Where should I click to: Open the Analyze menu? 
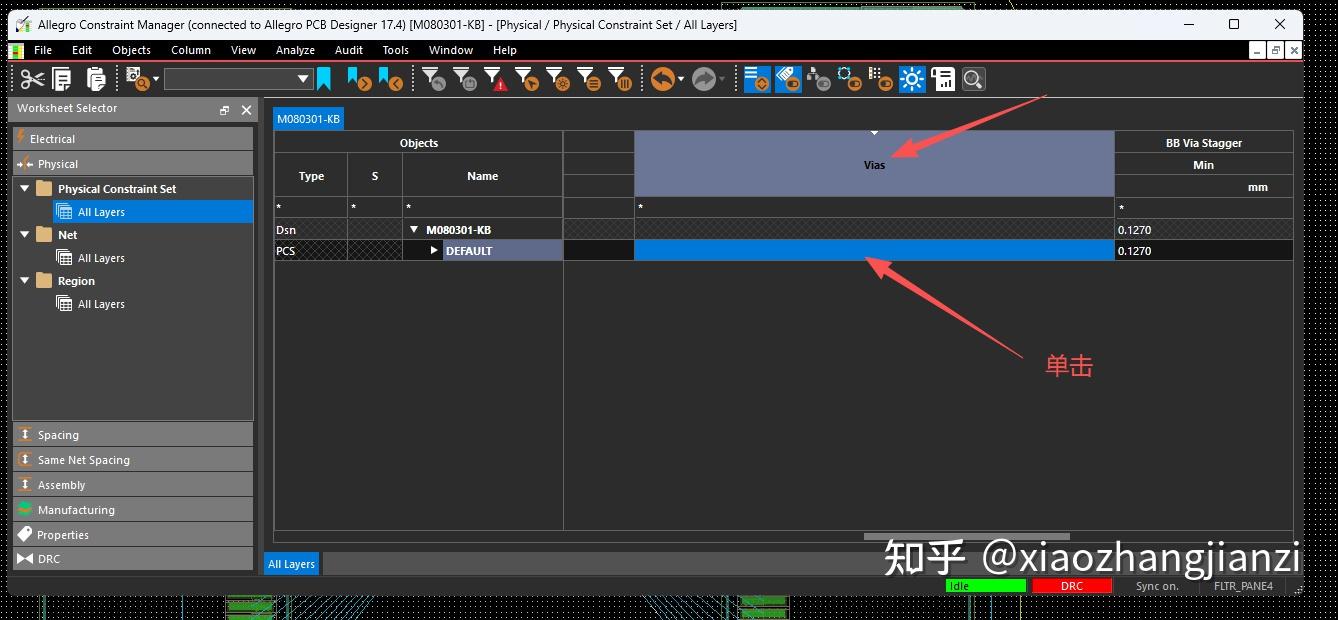[295, 50]
